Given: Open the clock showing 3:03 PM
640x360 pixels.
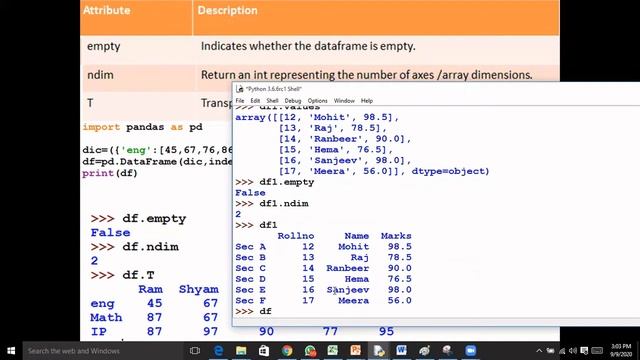Looking at the screenshot, I should 621,351.
